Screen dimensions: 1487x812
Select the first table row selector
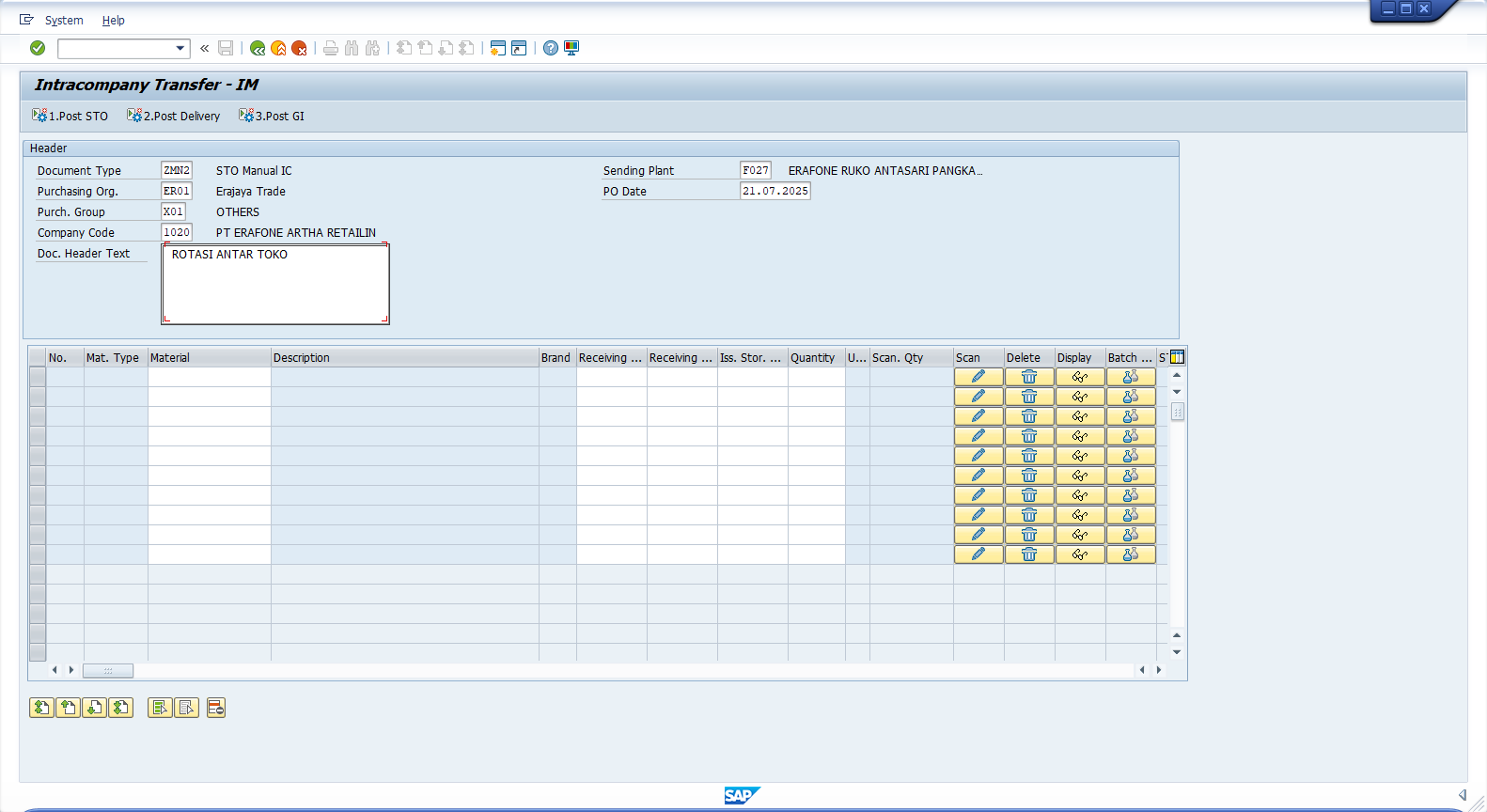coord(38,377)
